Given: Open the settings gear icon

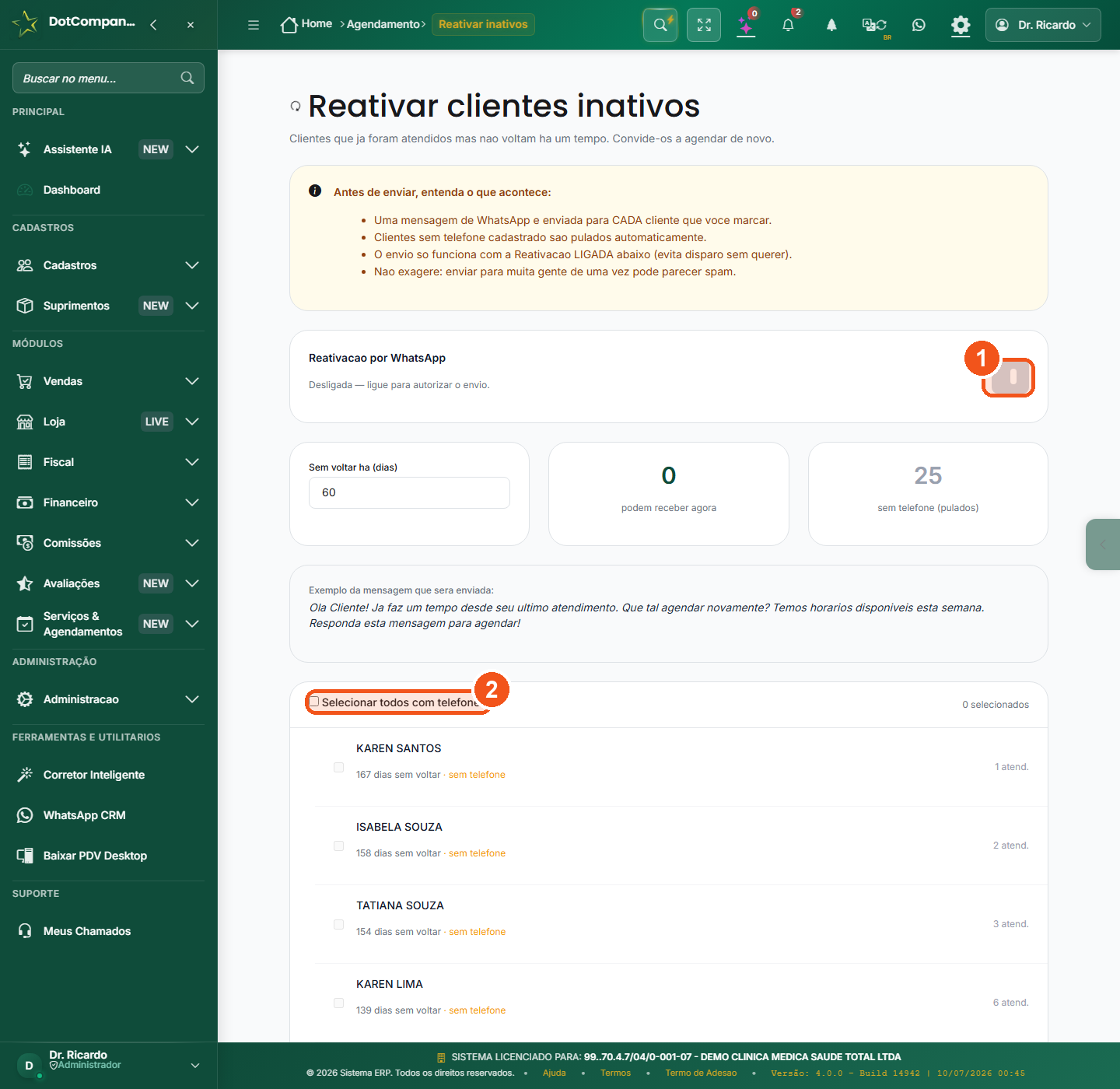Looking at the screenshot, I should click(x=961, y=26).
